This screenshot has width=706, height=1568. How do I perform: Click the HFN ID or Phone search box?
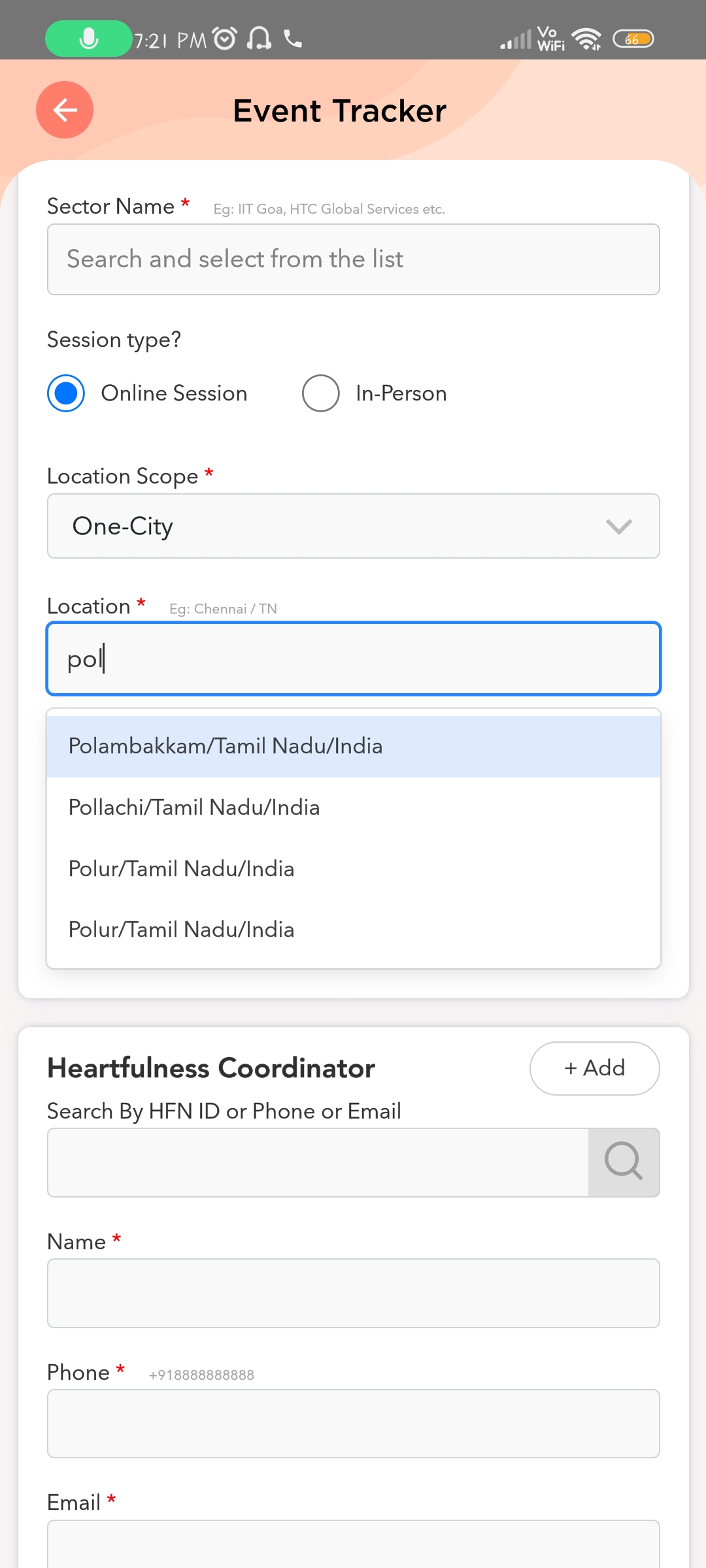[318, 1162]
